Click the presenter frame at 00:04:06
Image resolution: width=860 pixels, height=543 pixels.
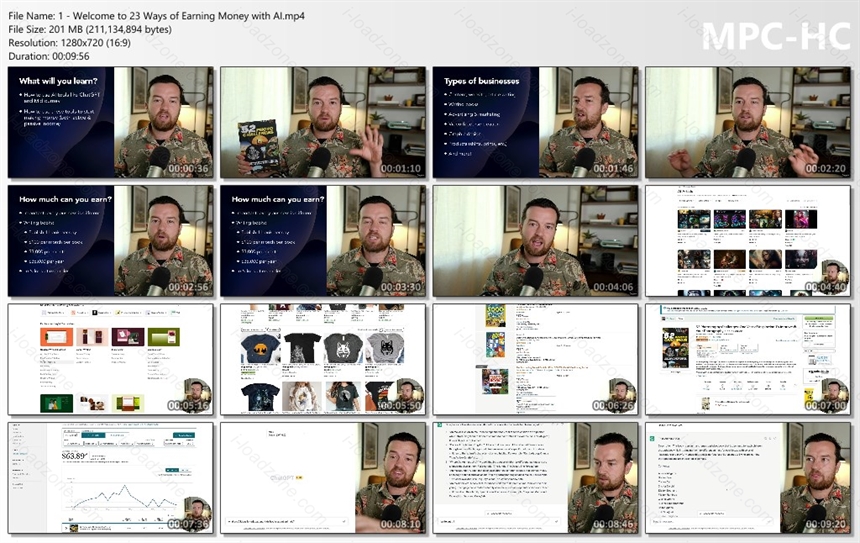click(x=535, y=241)
